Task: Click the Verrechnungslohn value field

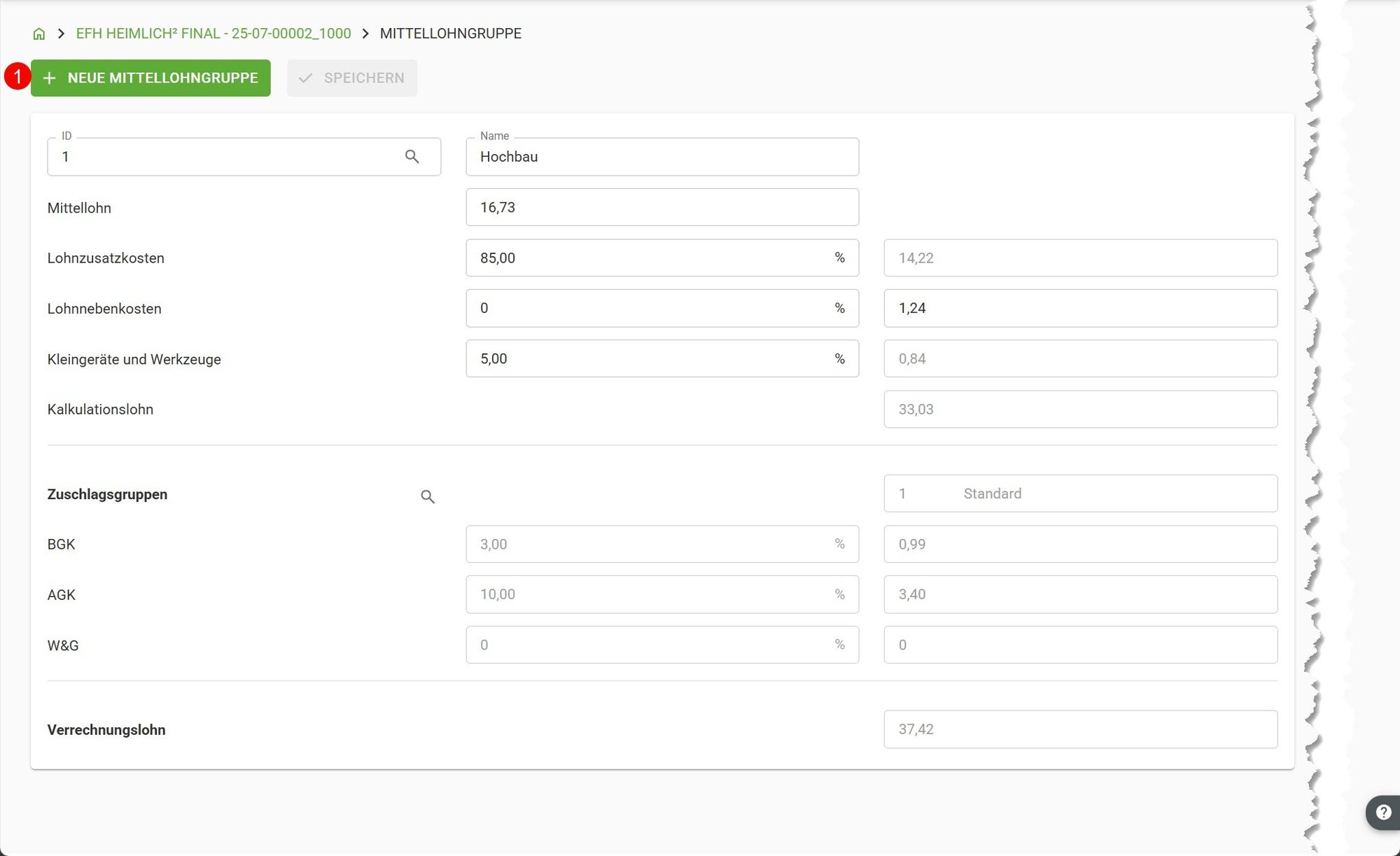Action: tap(1081, 729)
